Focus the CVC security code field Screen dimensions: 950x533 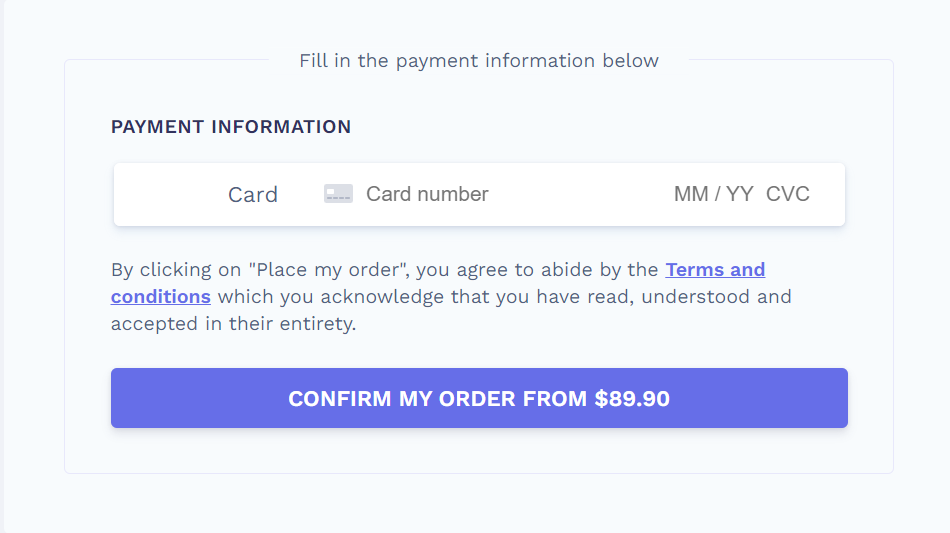[788, 194]
